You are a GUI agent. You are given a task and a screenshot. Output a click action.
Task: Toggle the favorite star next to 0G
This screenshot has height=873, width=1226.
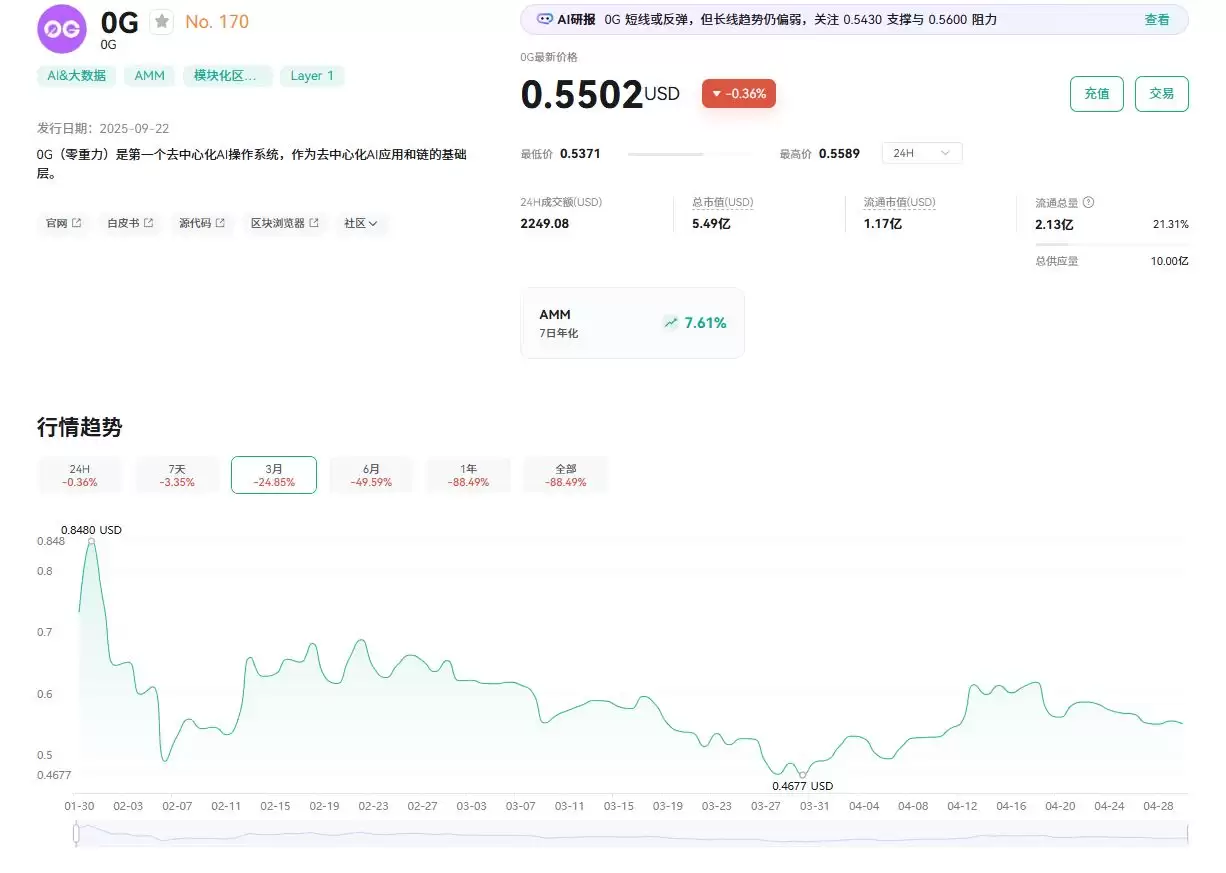(x=161, y=22)
